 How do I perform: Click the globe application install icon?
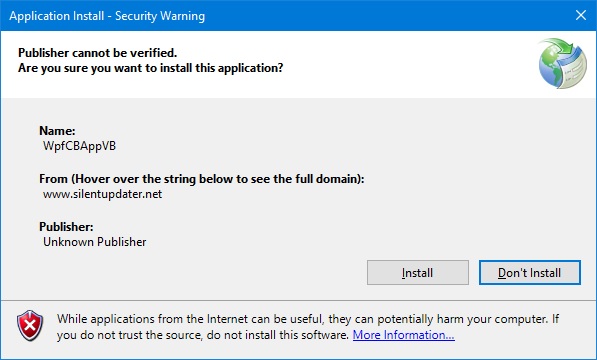[562, 63]
